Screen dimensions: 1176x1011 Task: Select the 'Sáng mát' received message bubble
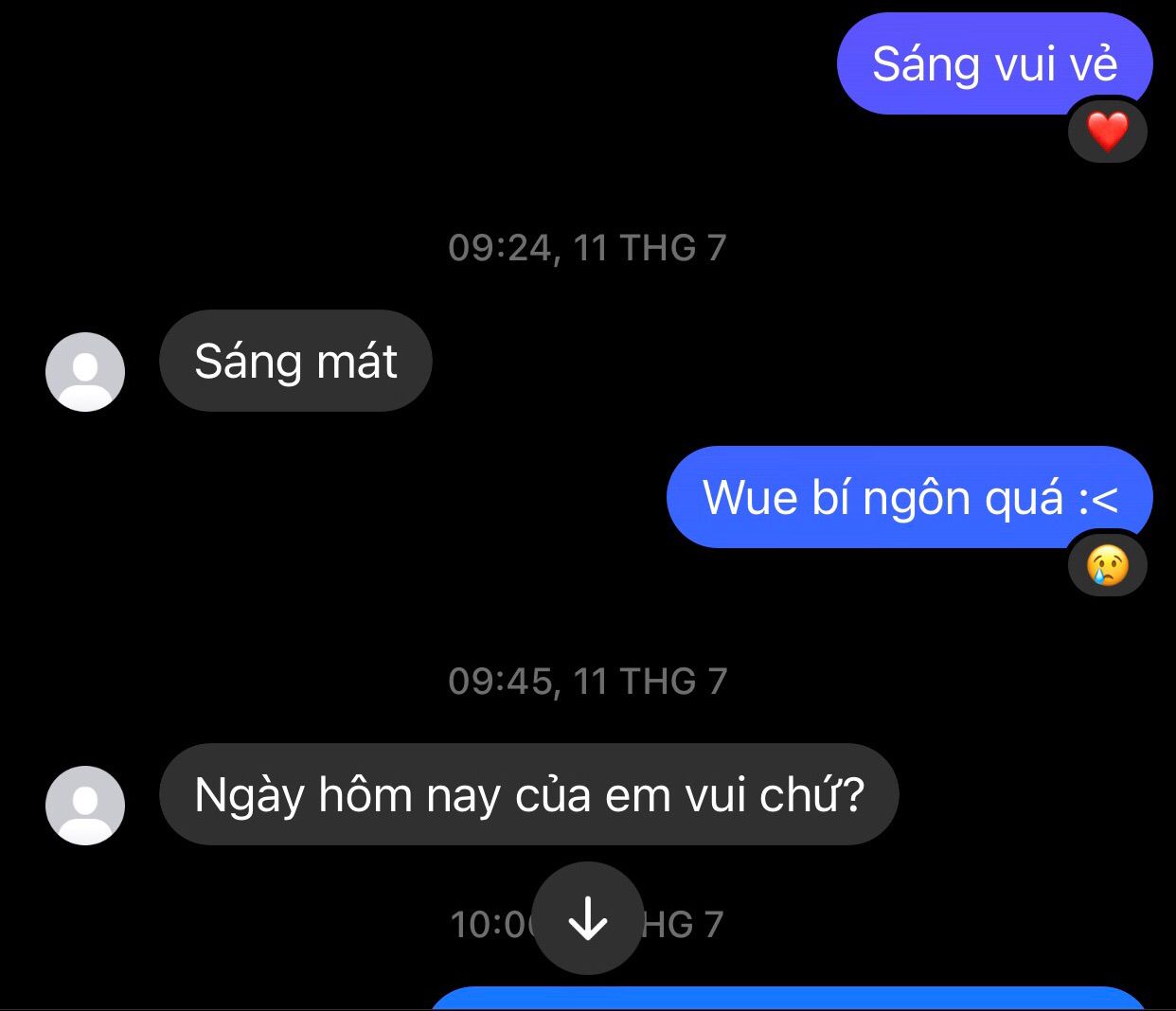pyautogui.click(x=295, y=361)
